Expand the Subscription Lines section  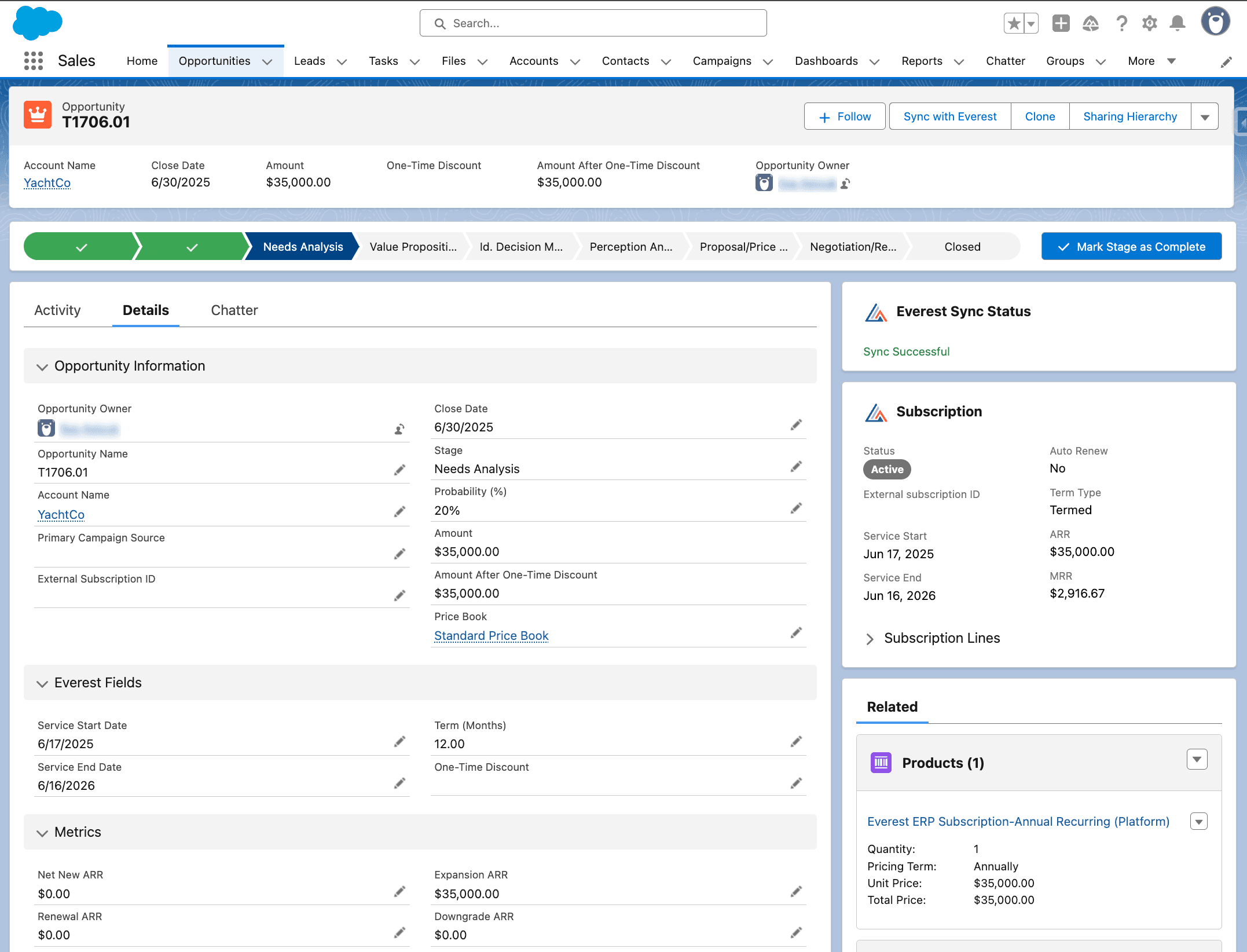click(870, 639)
